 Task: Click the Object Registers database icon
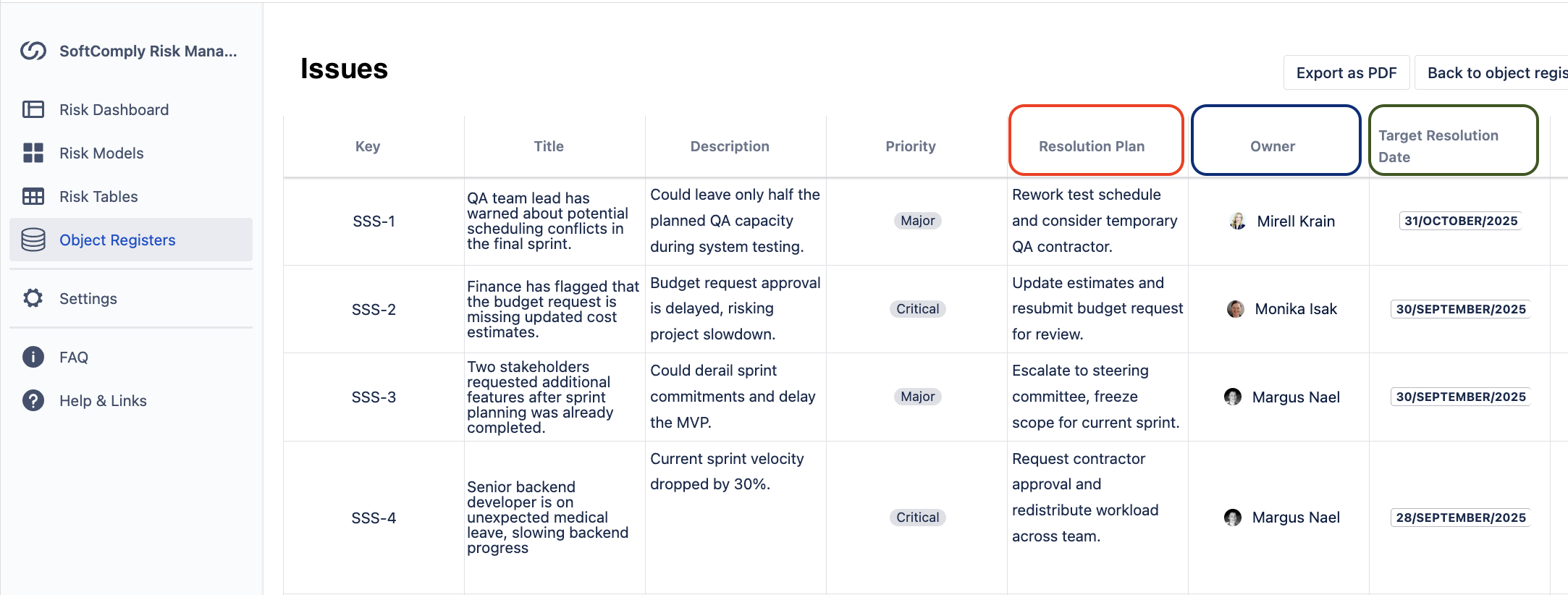pyautogui.click(x=33, y=240)
